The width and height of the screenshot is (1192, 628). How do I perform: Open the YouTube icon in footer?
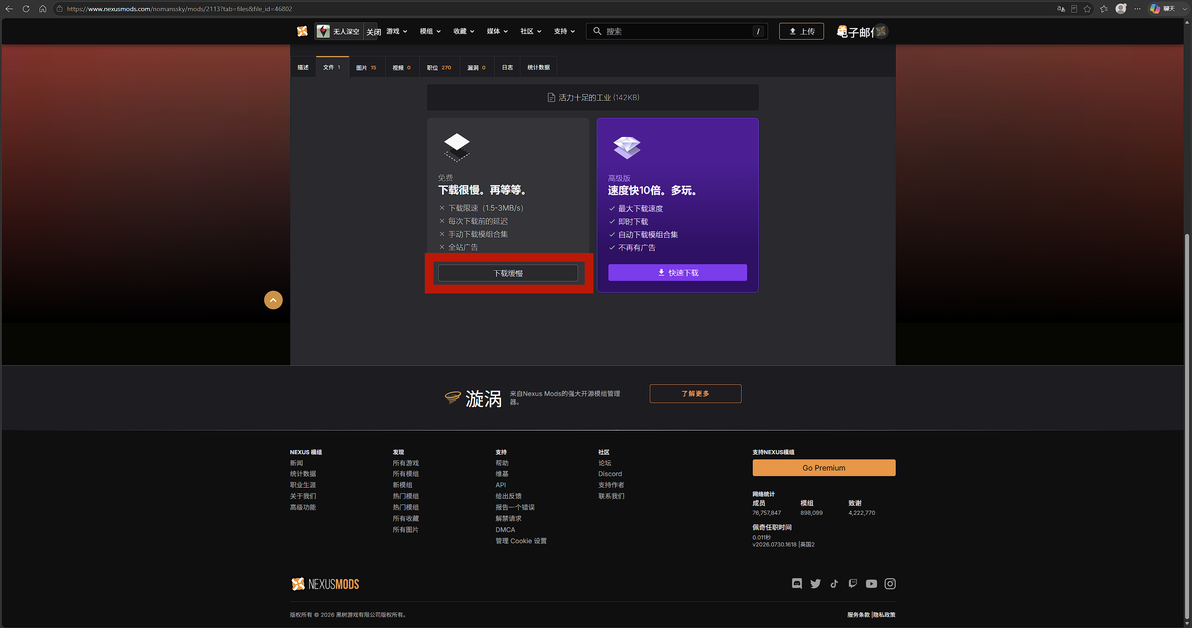[x=871, y=584]
